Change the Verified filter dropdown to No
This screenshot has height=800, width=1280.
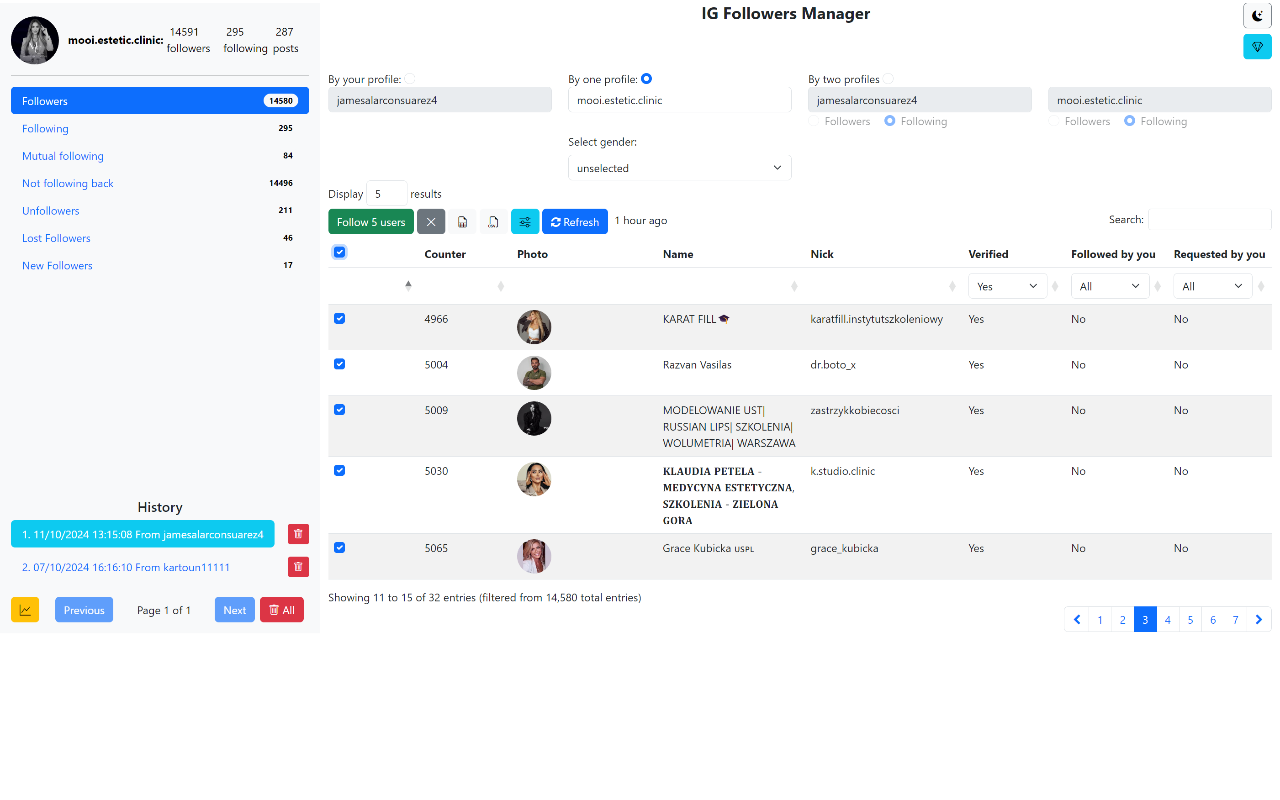point(1007,285)
